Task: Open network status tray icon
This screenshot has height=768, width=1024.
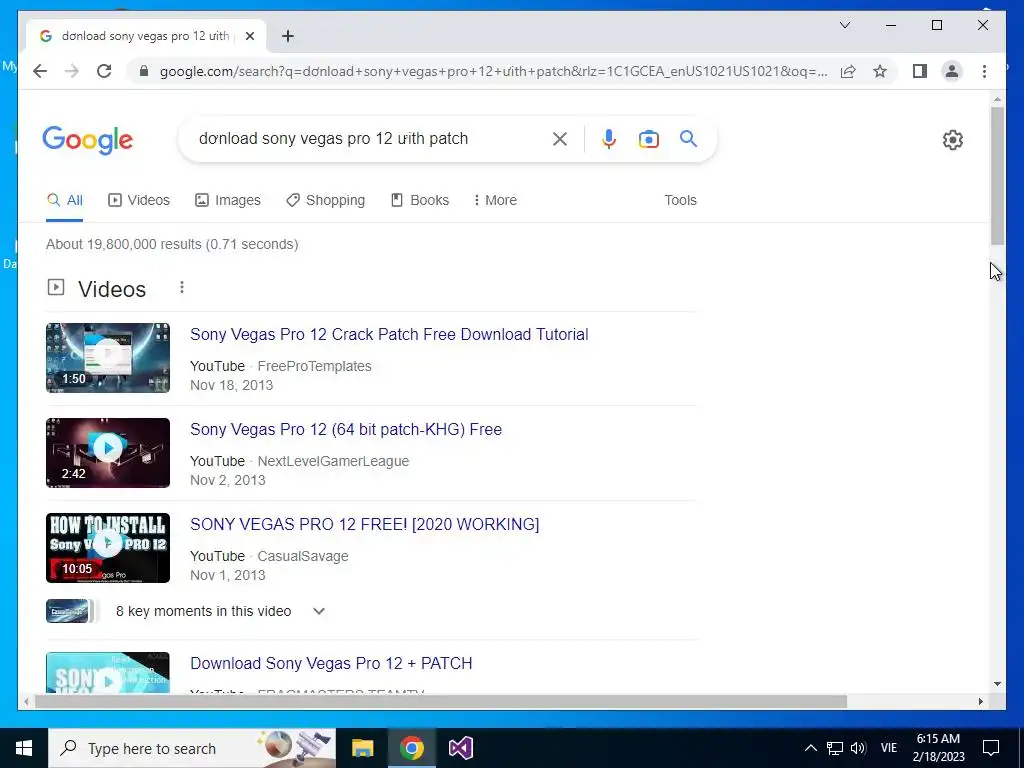Action: 835,748
